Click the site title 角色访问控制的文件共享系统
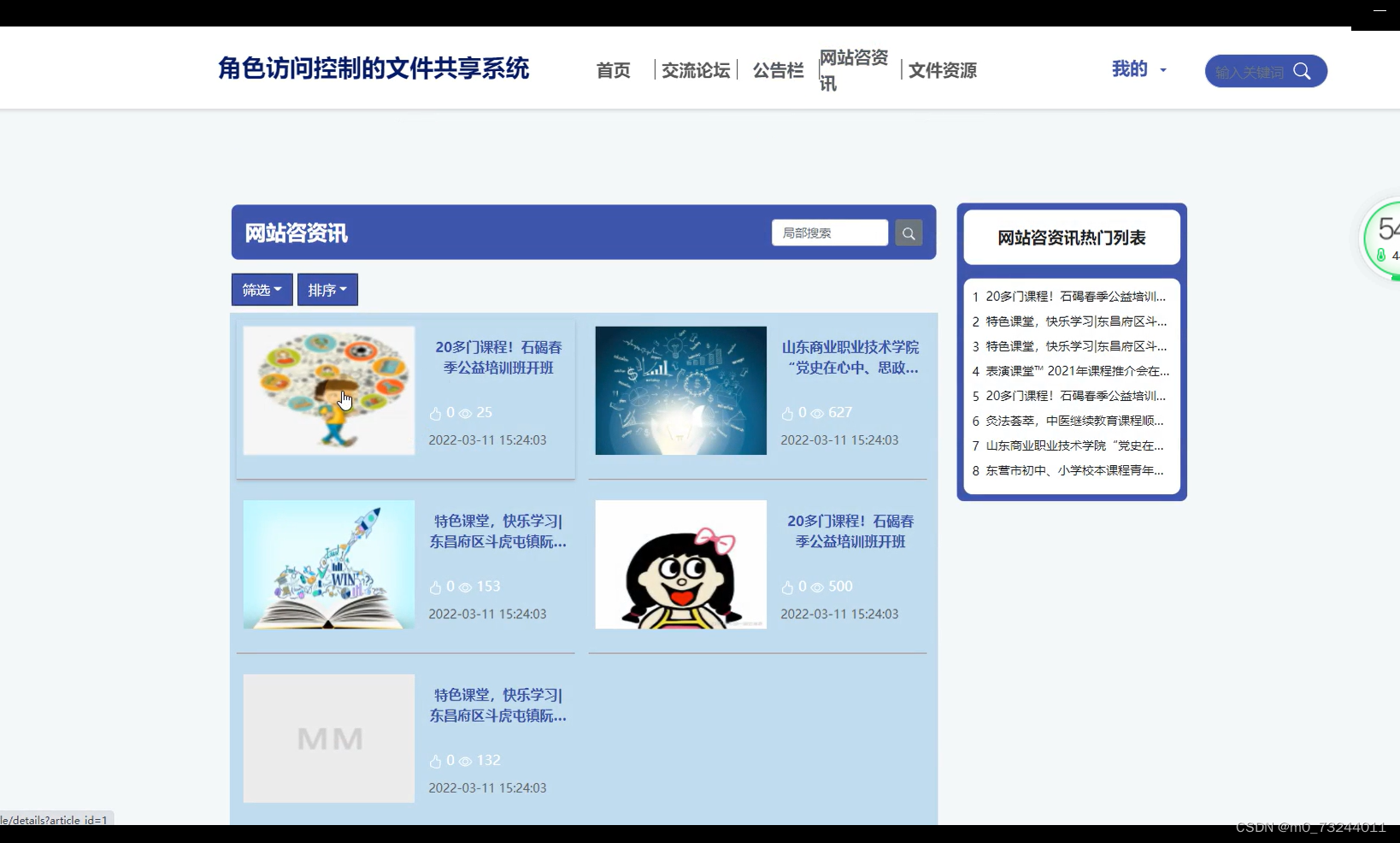The image size is (1400, 843). tap(374, 68)
